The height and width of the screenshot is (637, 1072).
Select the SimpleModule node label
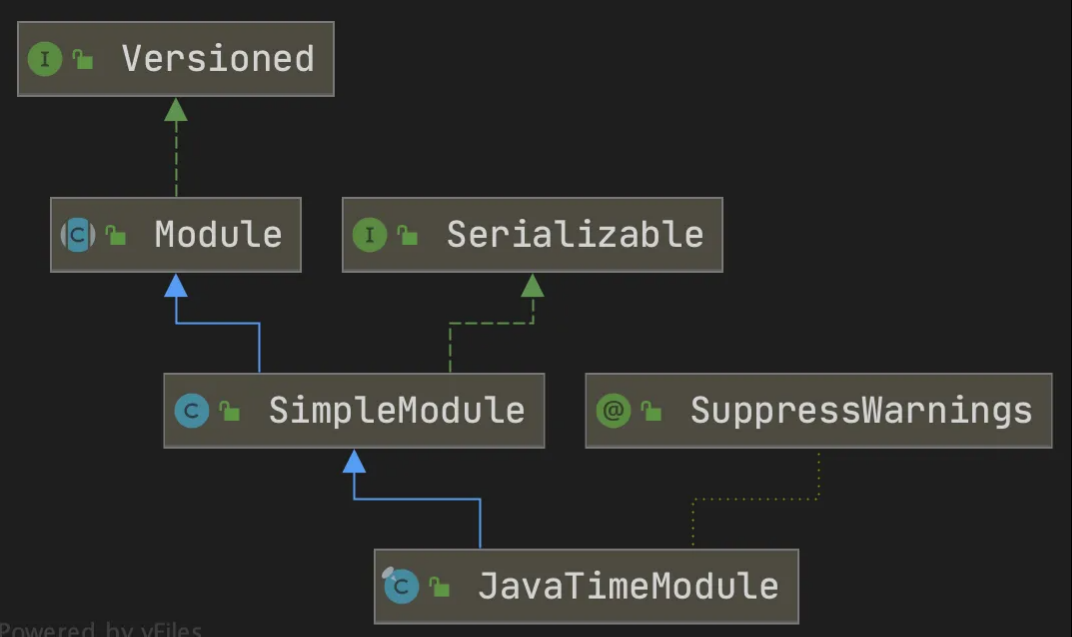[396, 411]
